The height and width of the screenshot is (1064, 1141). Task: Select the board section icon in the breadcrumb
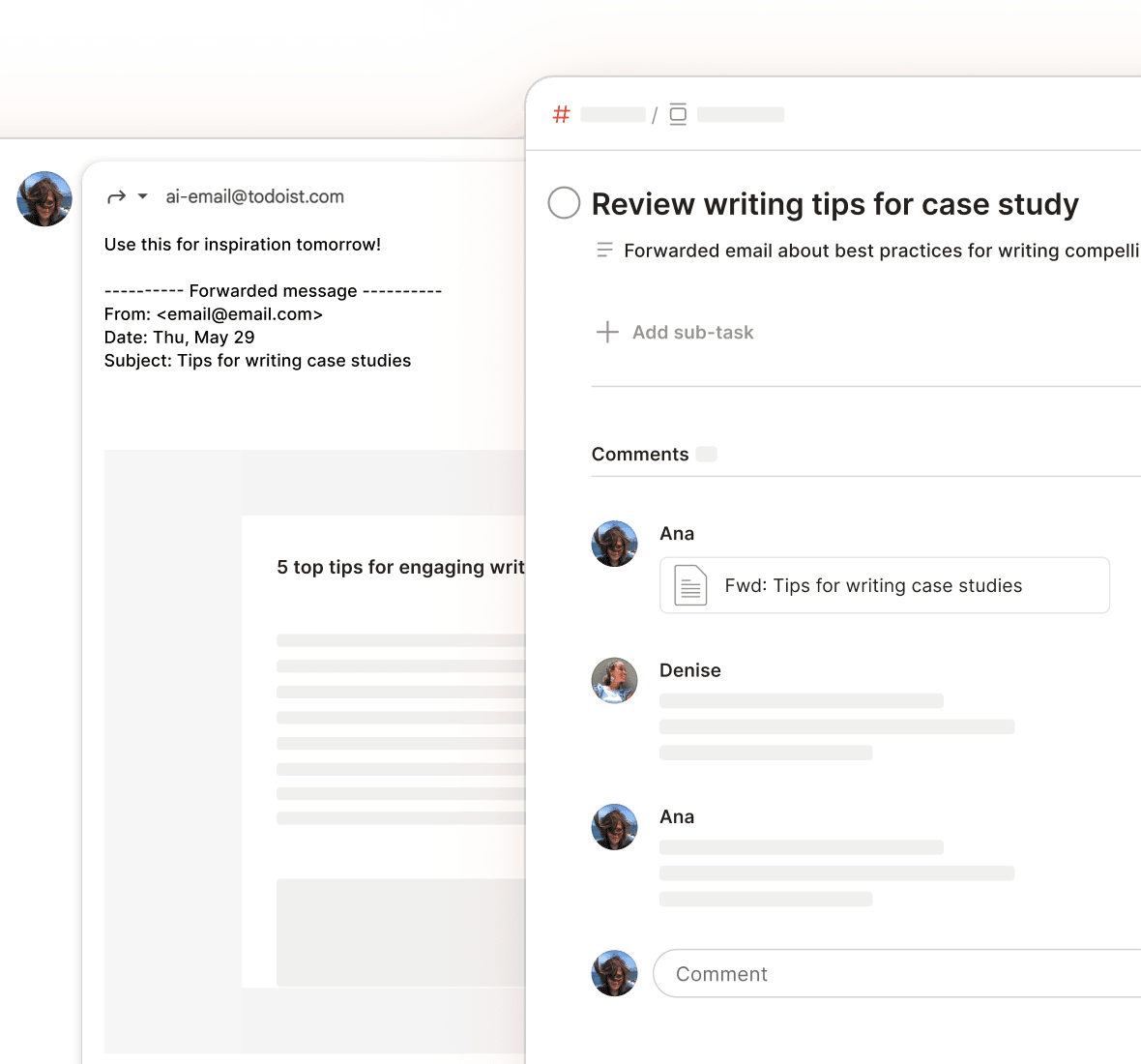coord(678,113)
